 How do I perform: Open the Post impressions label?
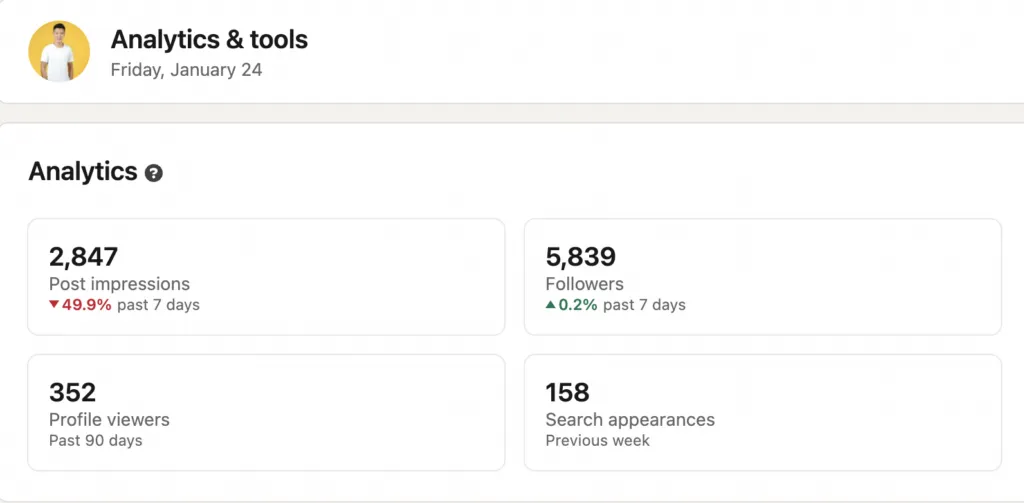[119, 284]
